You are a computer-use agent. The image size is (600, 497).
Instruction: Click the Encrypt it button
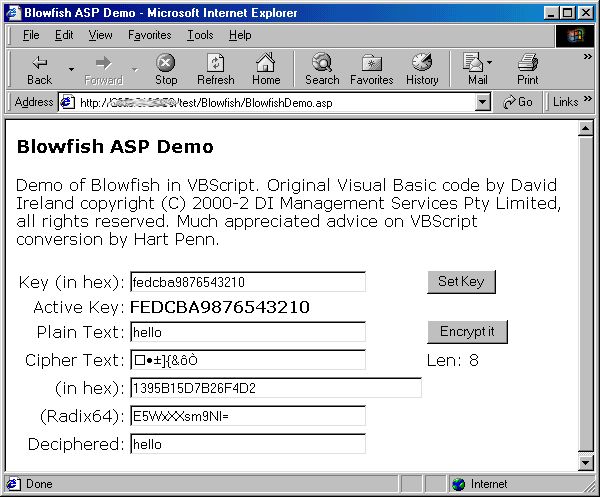point(467,331)
